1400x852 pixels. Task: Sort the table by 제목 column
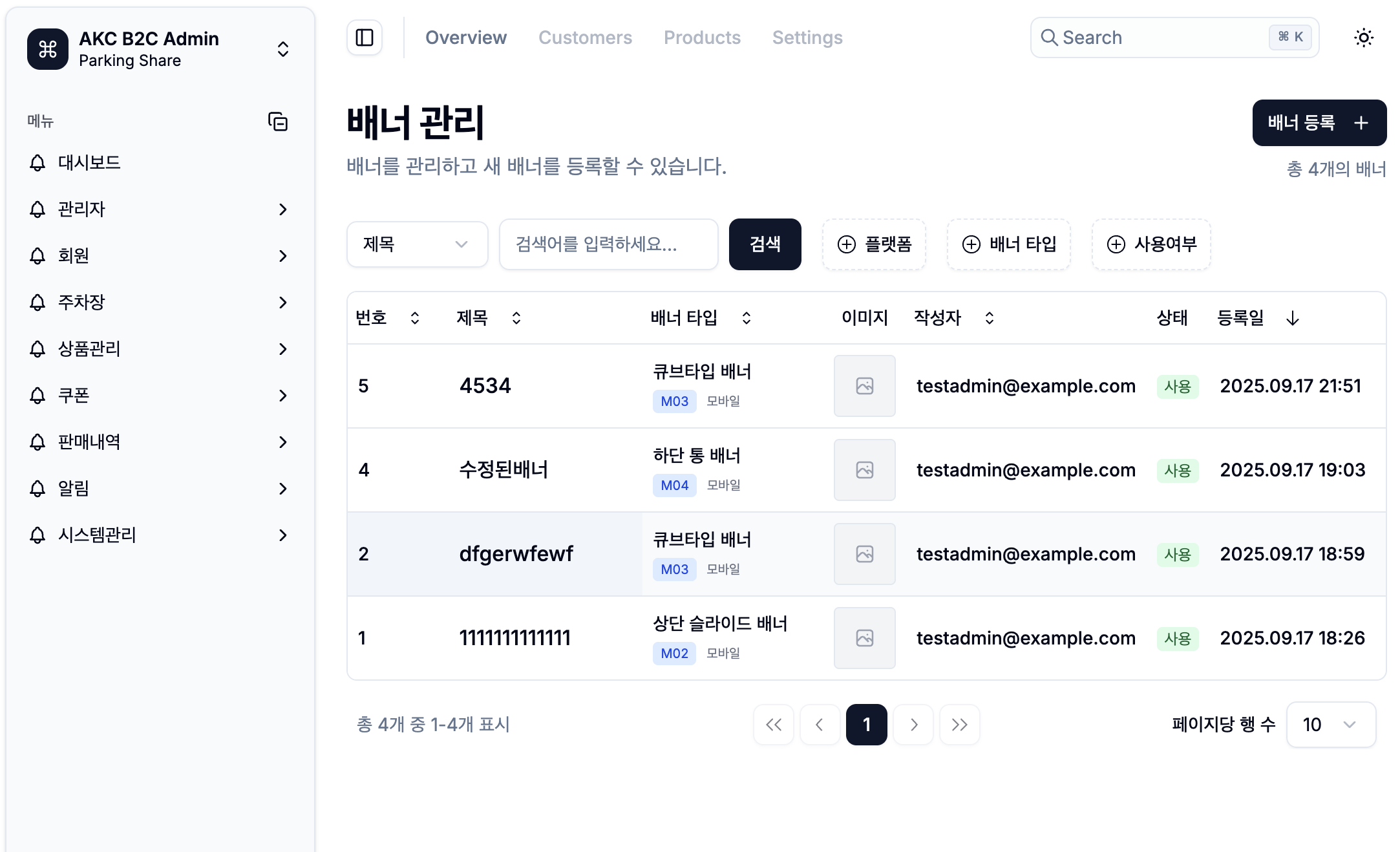tap(516, 317)
